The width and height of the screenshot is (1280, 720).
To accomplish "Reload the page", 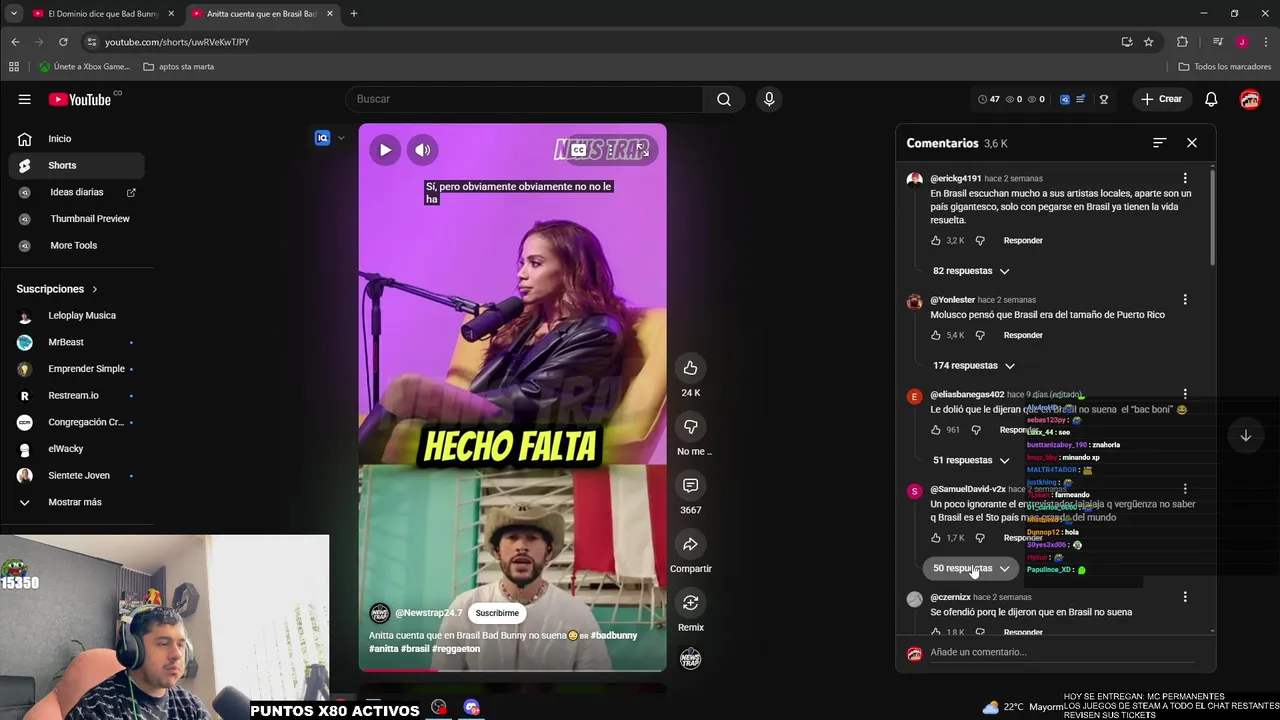I will [x=63, y=42].
